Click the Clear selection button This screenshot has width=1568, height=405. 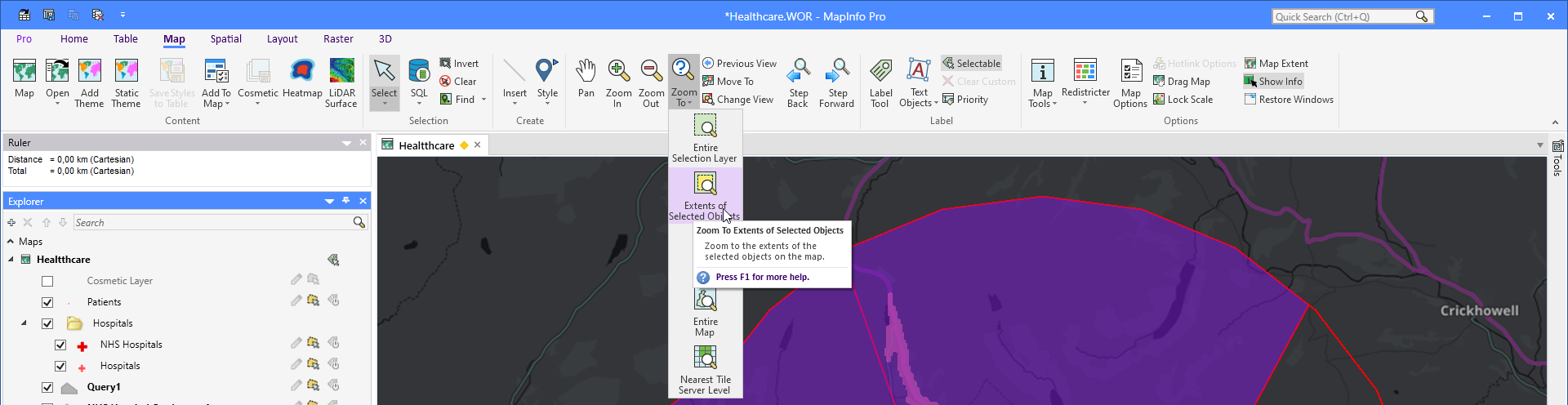[x=458, y=81]
